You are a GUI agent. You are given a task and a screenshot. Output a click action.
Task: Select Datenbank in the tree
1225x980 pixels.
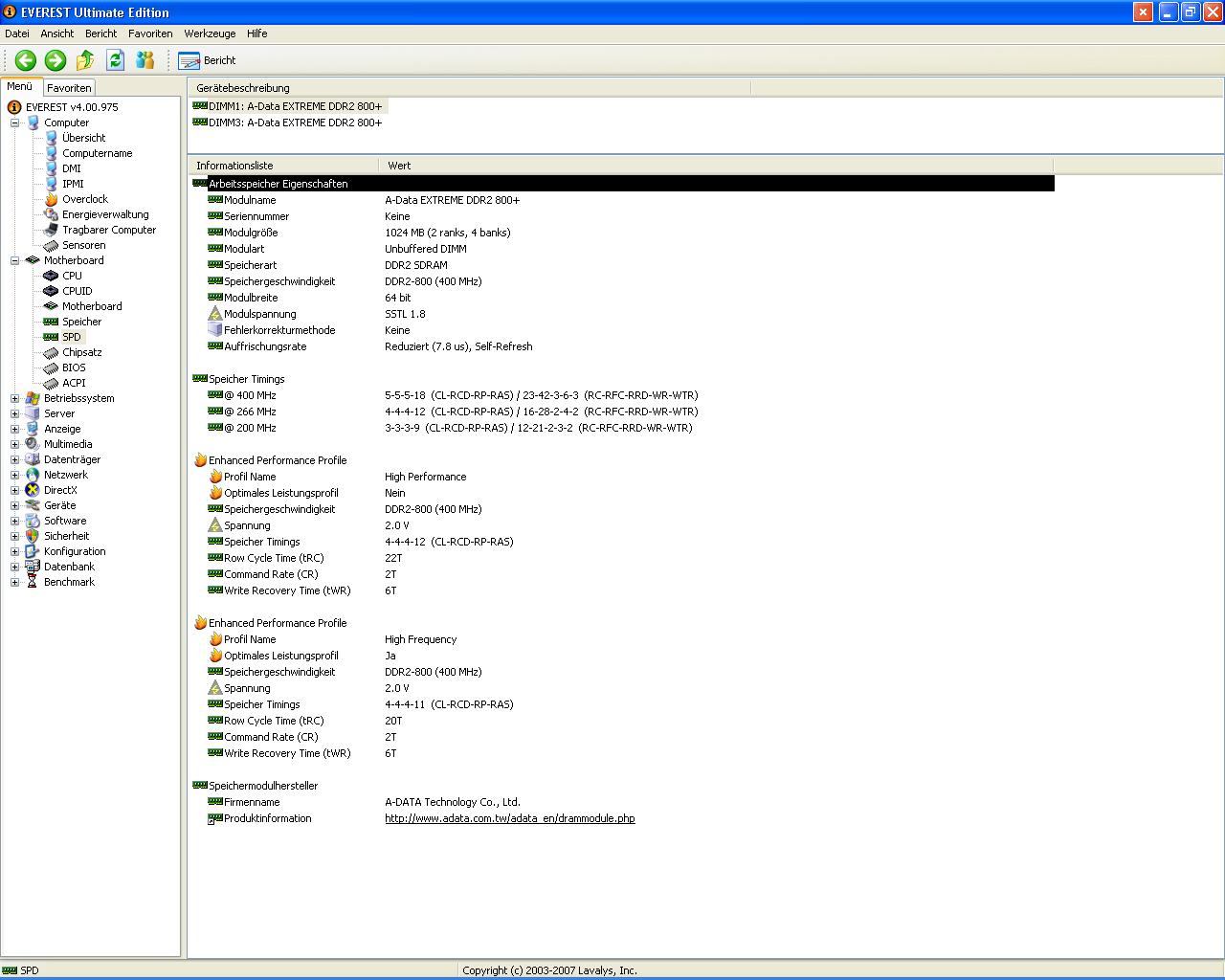pyautogui.click(x=69, y=567)
